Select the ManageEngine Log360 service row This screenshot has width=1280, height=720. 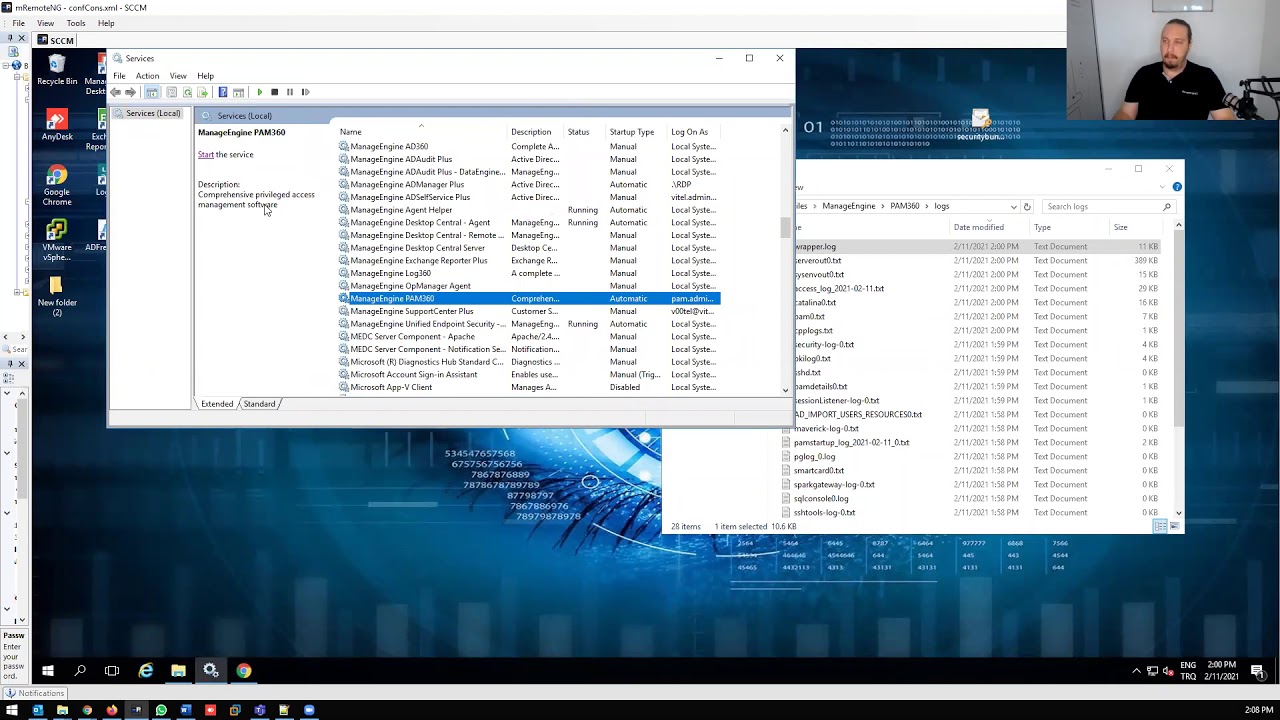[529, 273]
